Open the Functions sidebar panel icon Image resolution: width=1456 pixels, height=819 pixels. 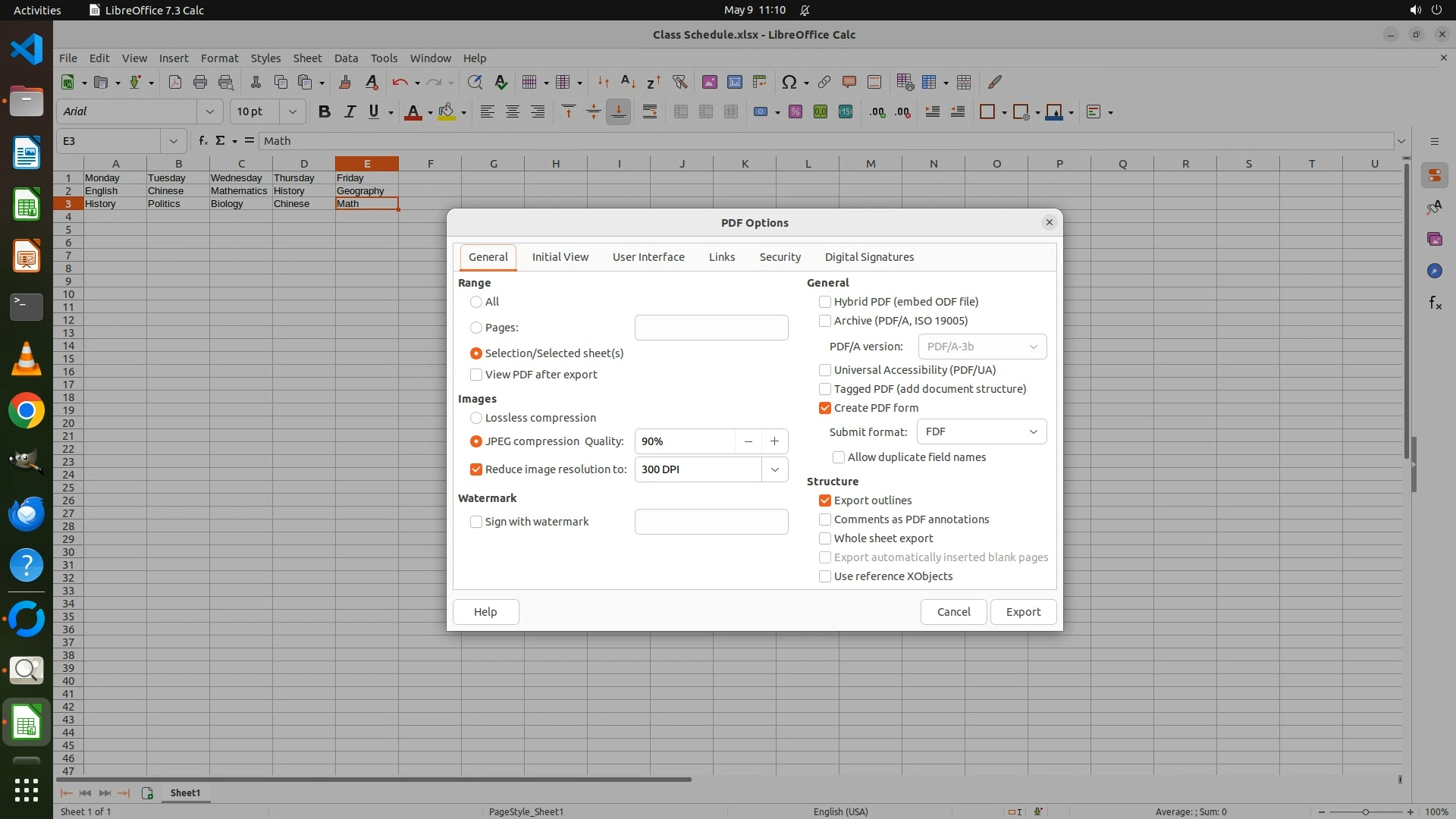tap(1435, 303)
